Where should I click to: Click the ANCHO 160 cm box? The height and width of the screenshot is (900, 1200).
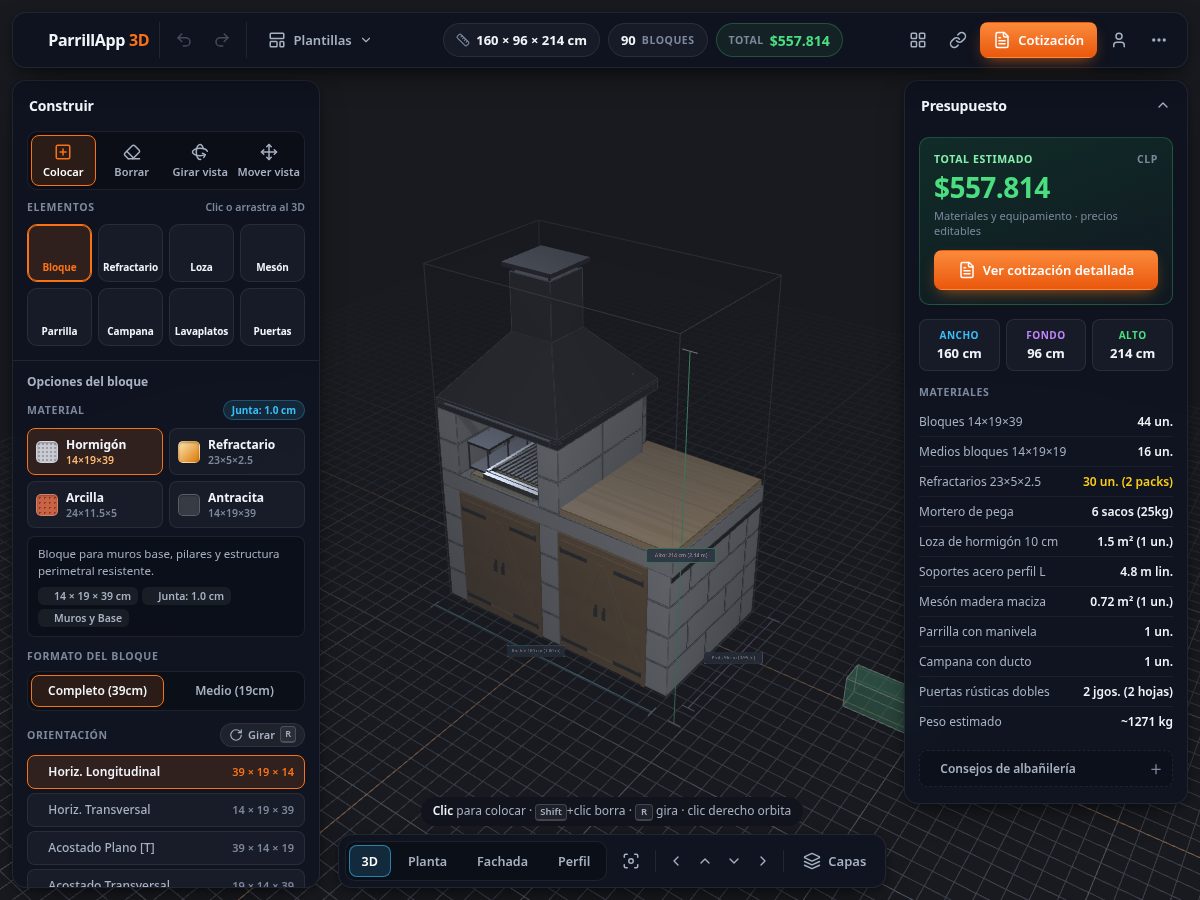pos(959,344)
